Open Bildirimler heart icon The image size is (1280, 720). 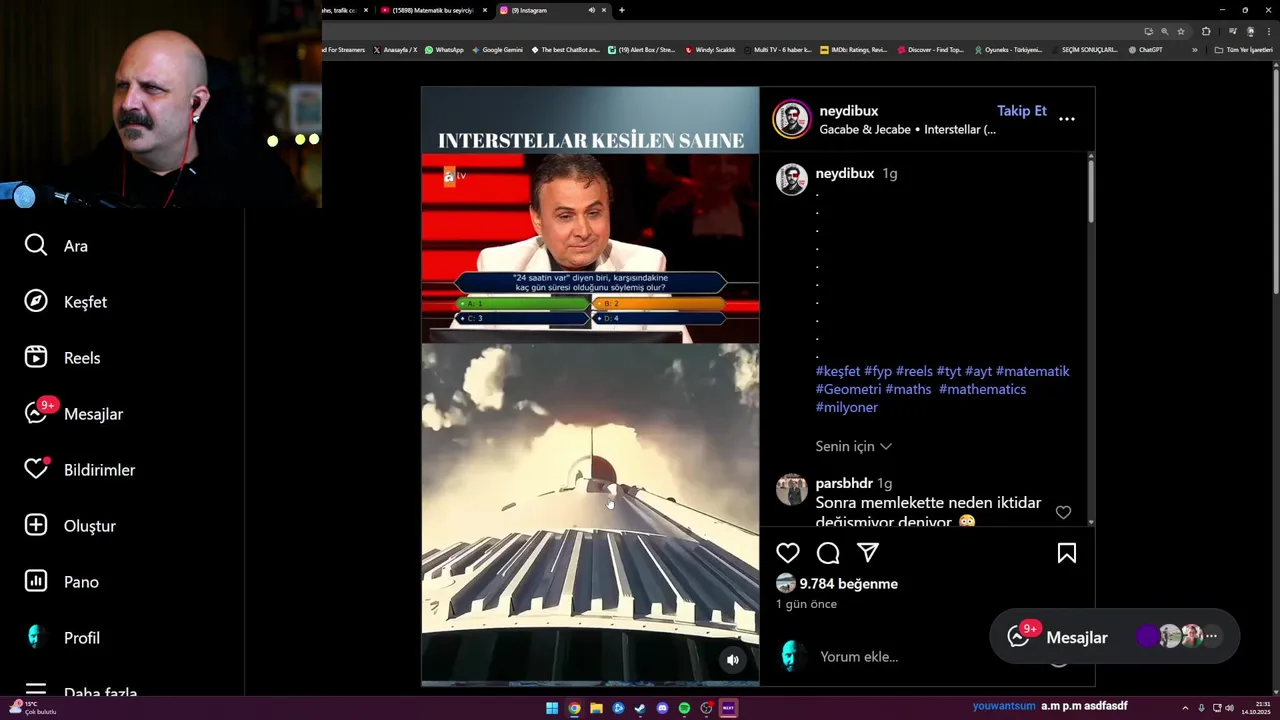[36, 469]
